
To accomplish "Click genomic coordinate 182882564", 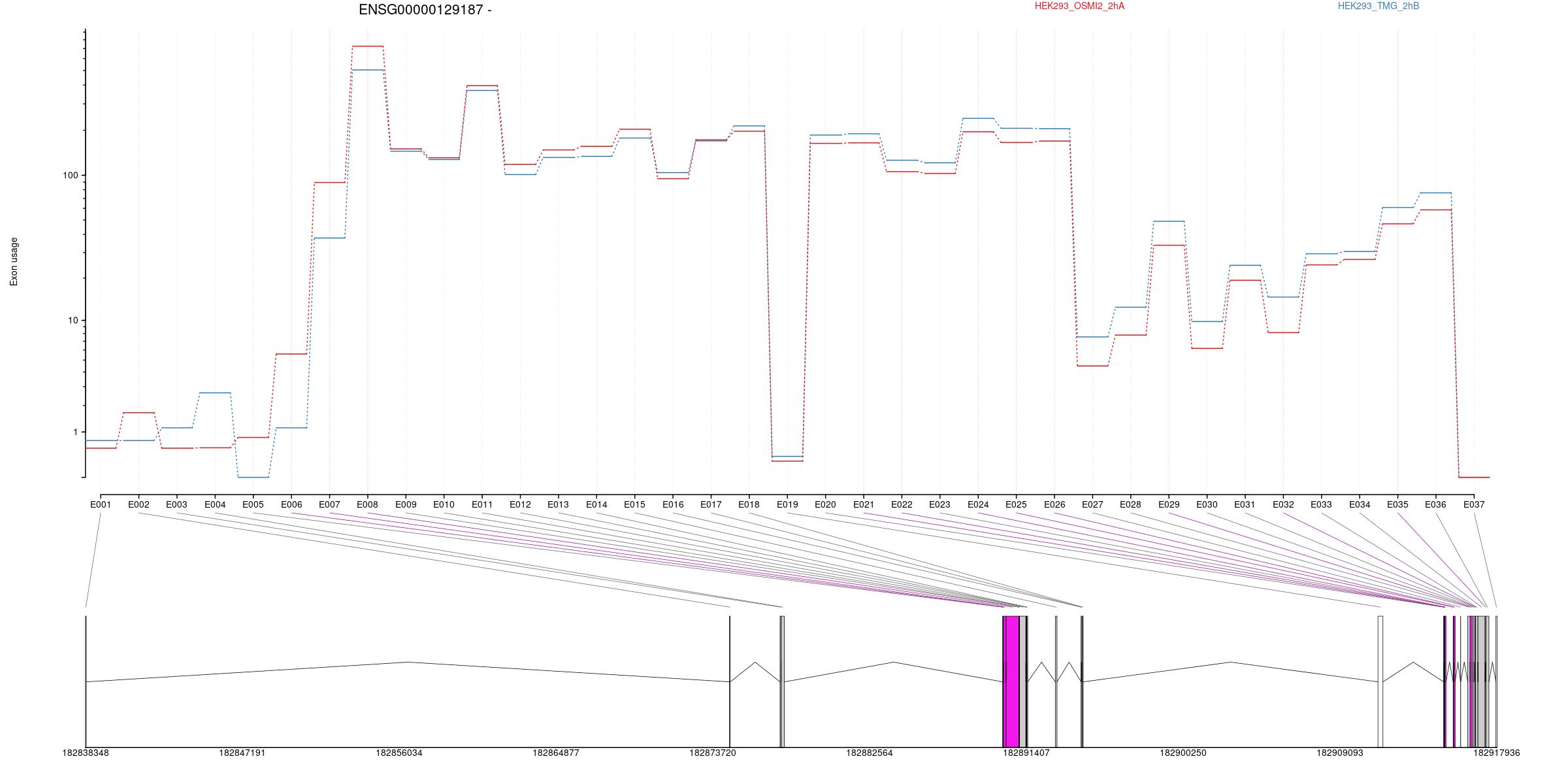I will 870,753.
